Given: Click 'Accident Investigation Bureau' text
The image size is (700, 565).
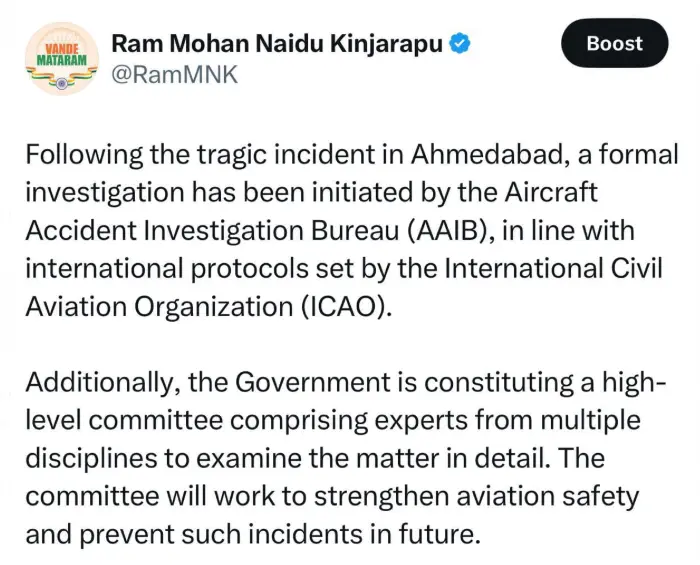Looking at the screenshot, I should click(x=212, y=232).
